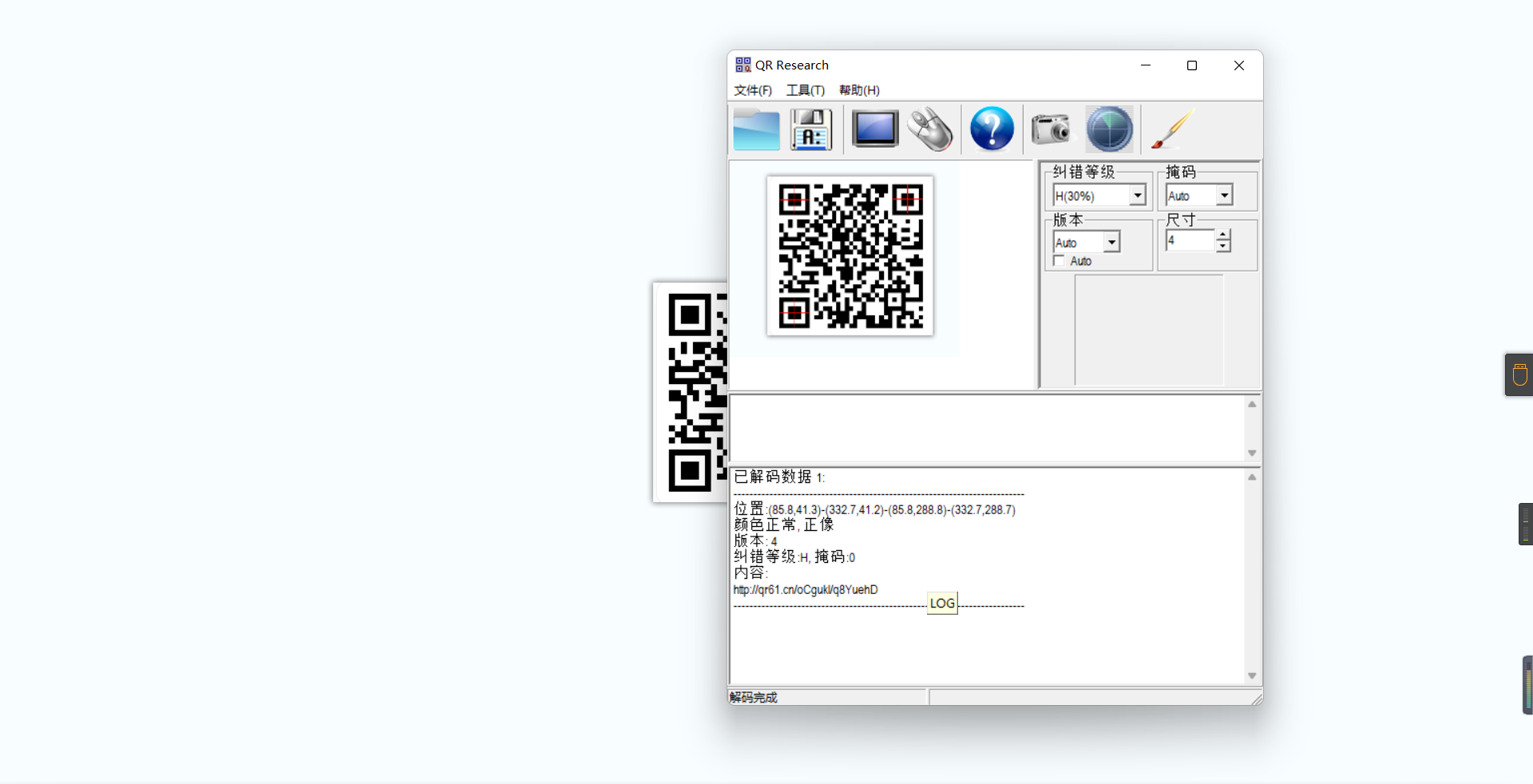Click the globe web icon in toolbar
Viewport: 1533px width, 784px height.
[1110, 129]
